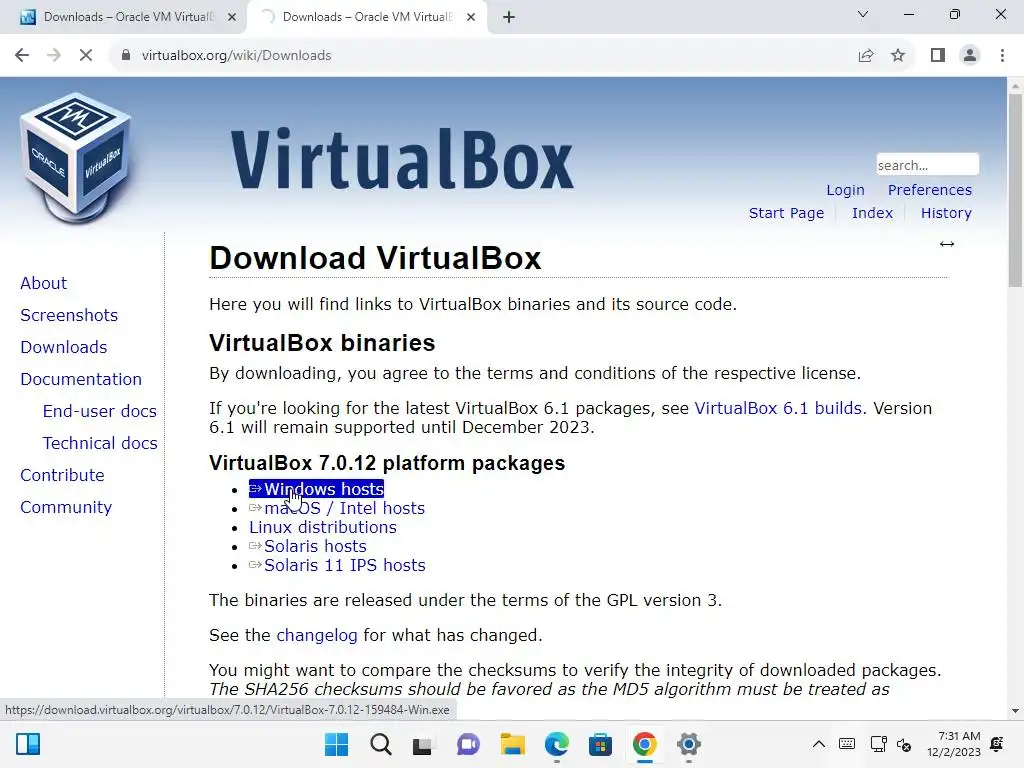Open Screenshots in the sidebar

tap(69, 315)
